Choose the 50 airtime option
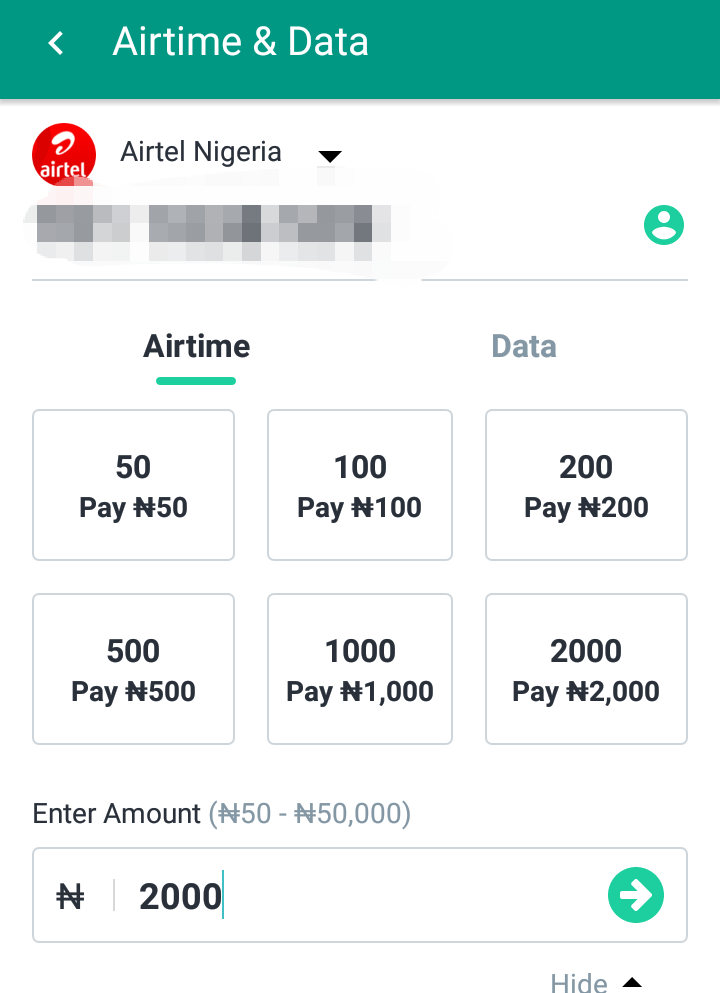The width and height of the screenshot is (720, 993). [x=134, y=485]
